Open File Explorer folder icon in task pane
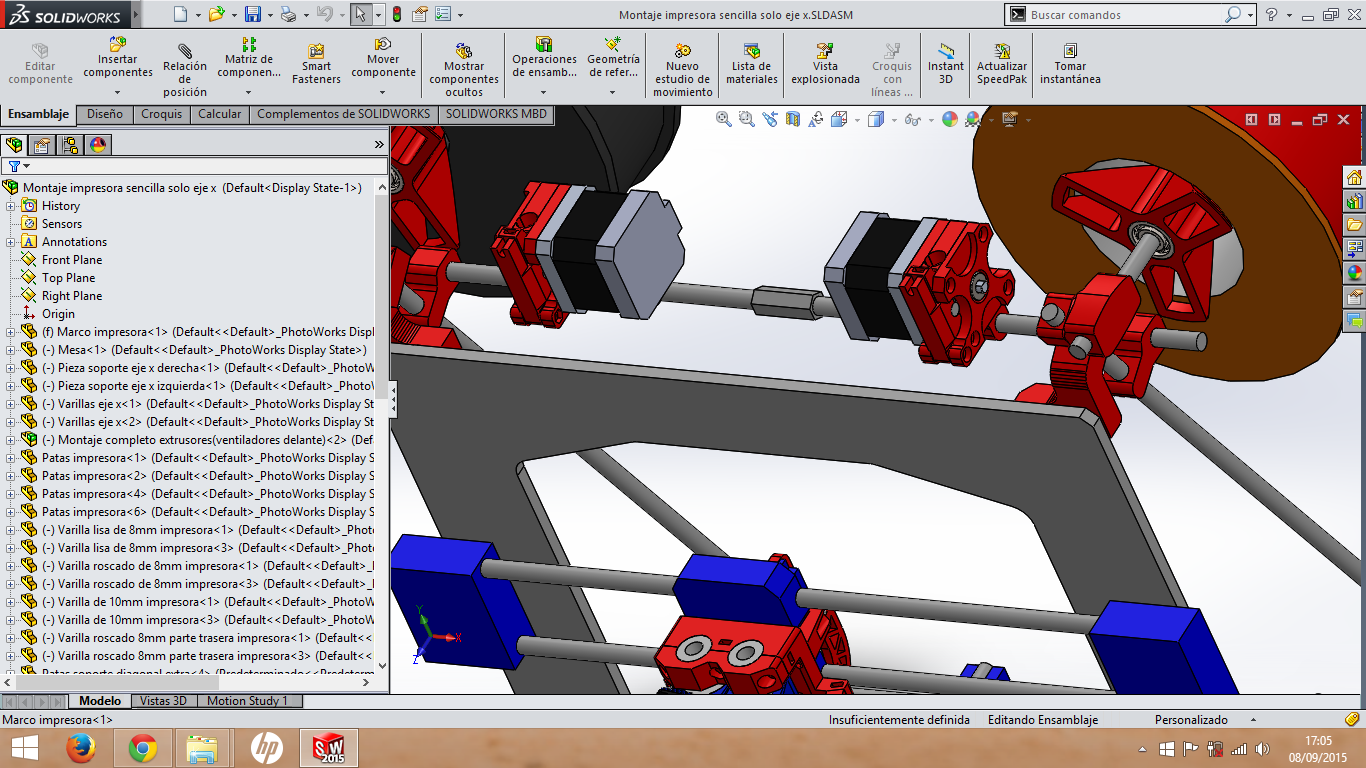 1355,225
